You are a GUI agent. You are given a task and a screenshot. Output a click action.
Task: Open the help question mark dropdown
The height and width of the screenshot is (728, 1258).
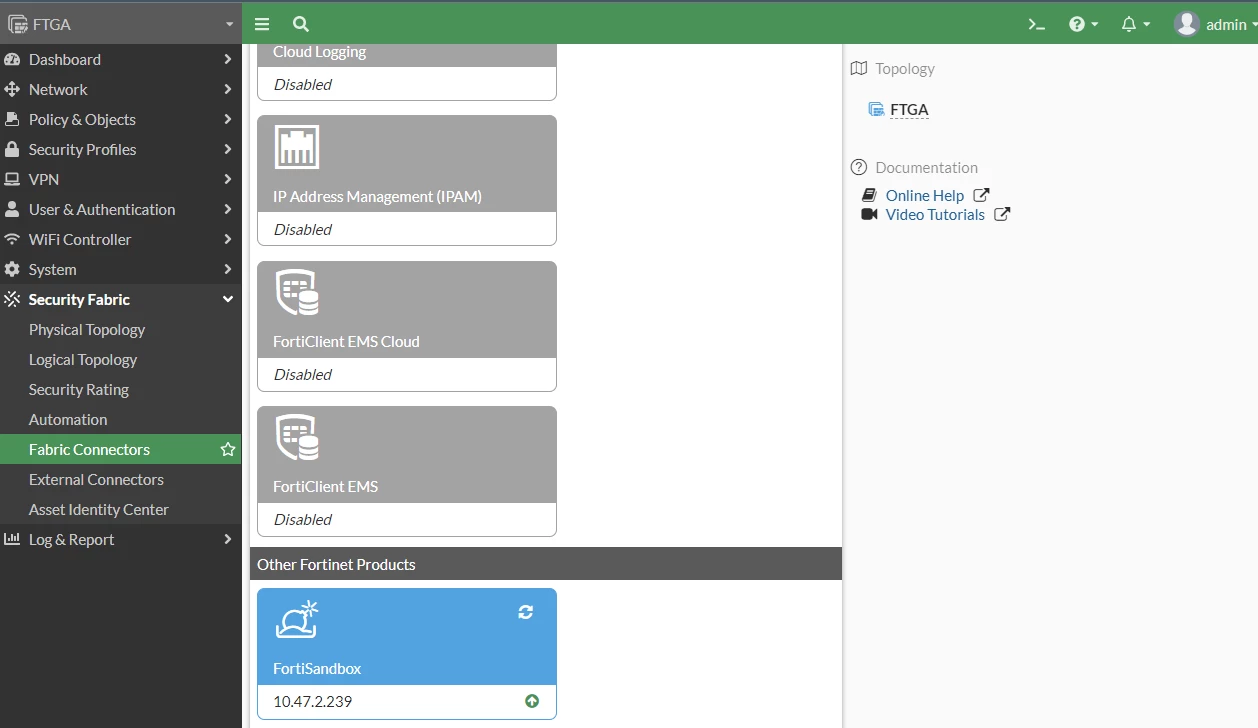pos(1083,24)
